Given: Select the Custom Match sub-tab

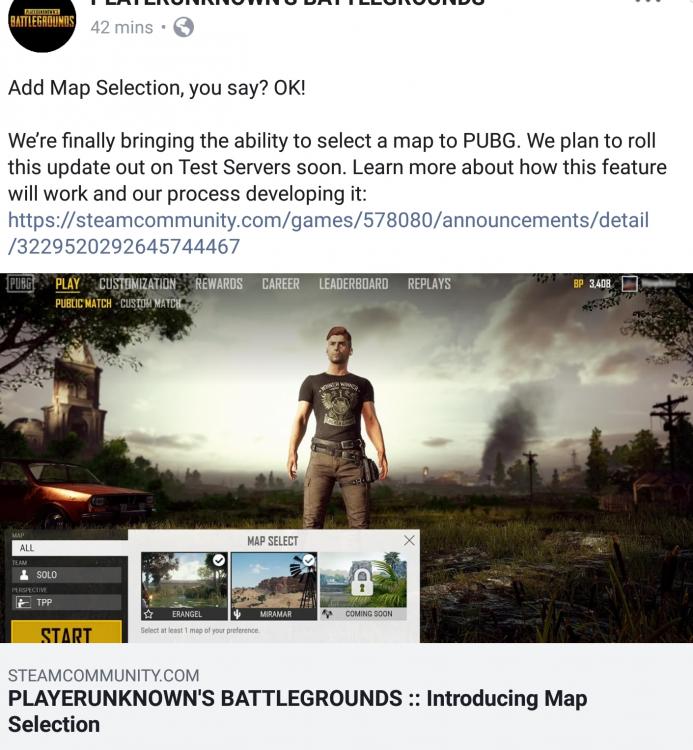Looking at the screenshot, I should pos(151,304).
